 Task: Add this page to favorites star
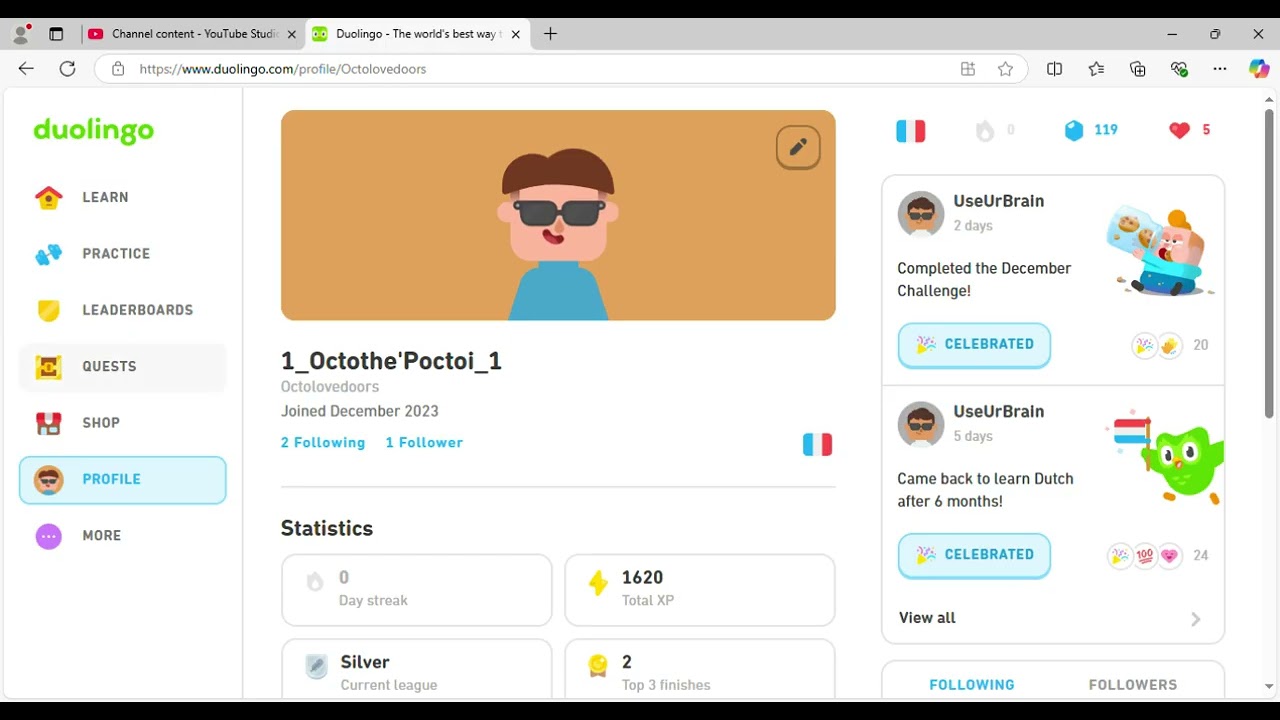[x=1005, y=69]
